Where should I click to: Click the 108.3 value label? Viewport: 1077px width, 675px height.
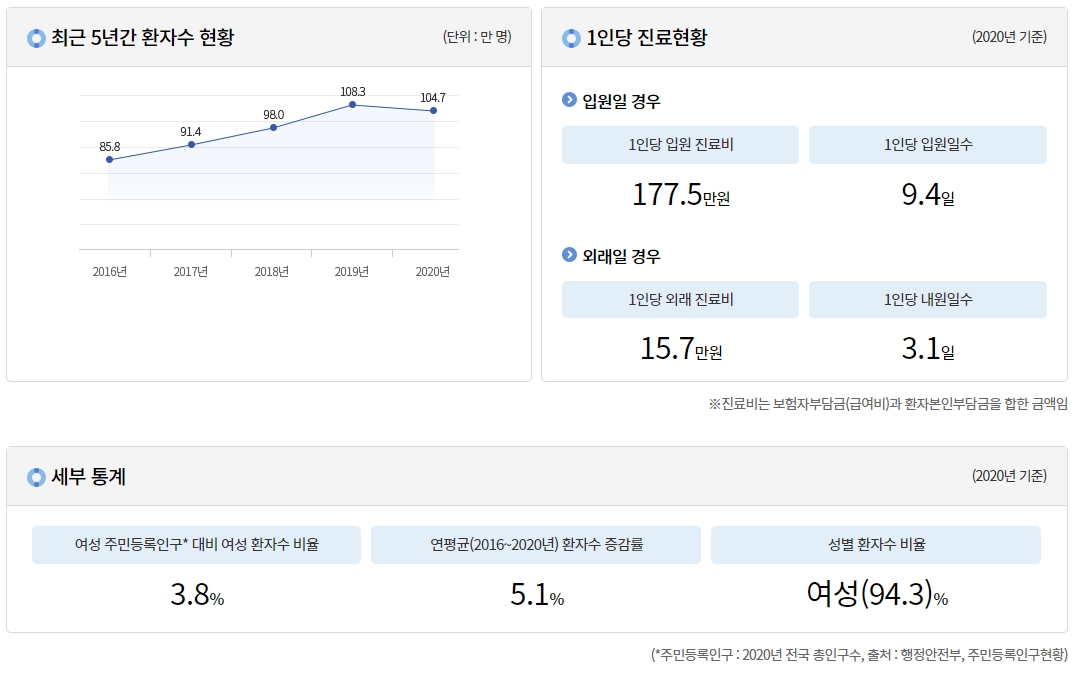tap(353, 91)
